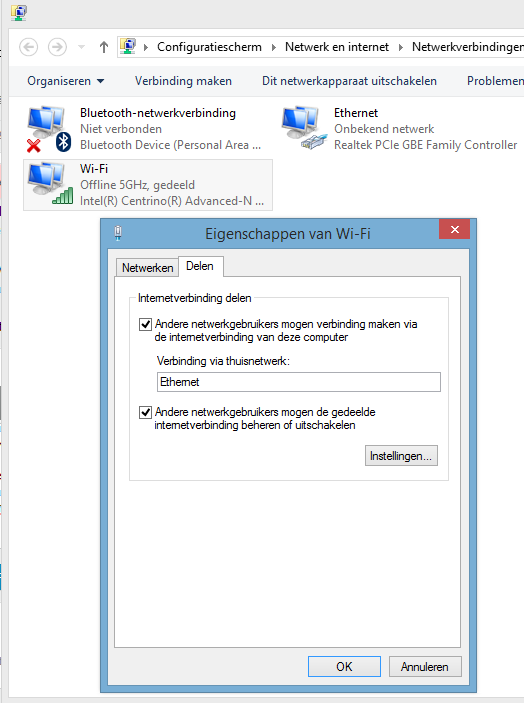Viewport: 524px width, 703px height.
Task: Click the network icon in address bar
Action: (x=128, y=47)
